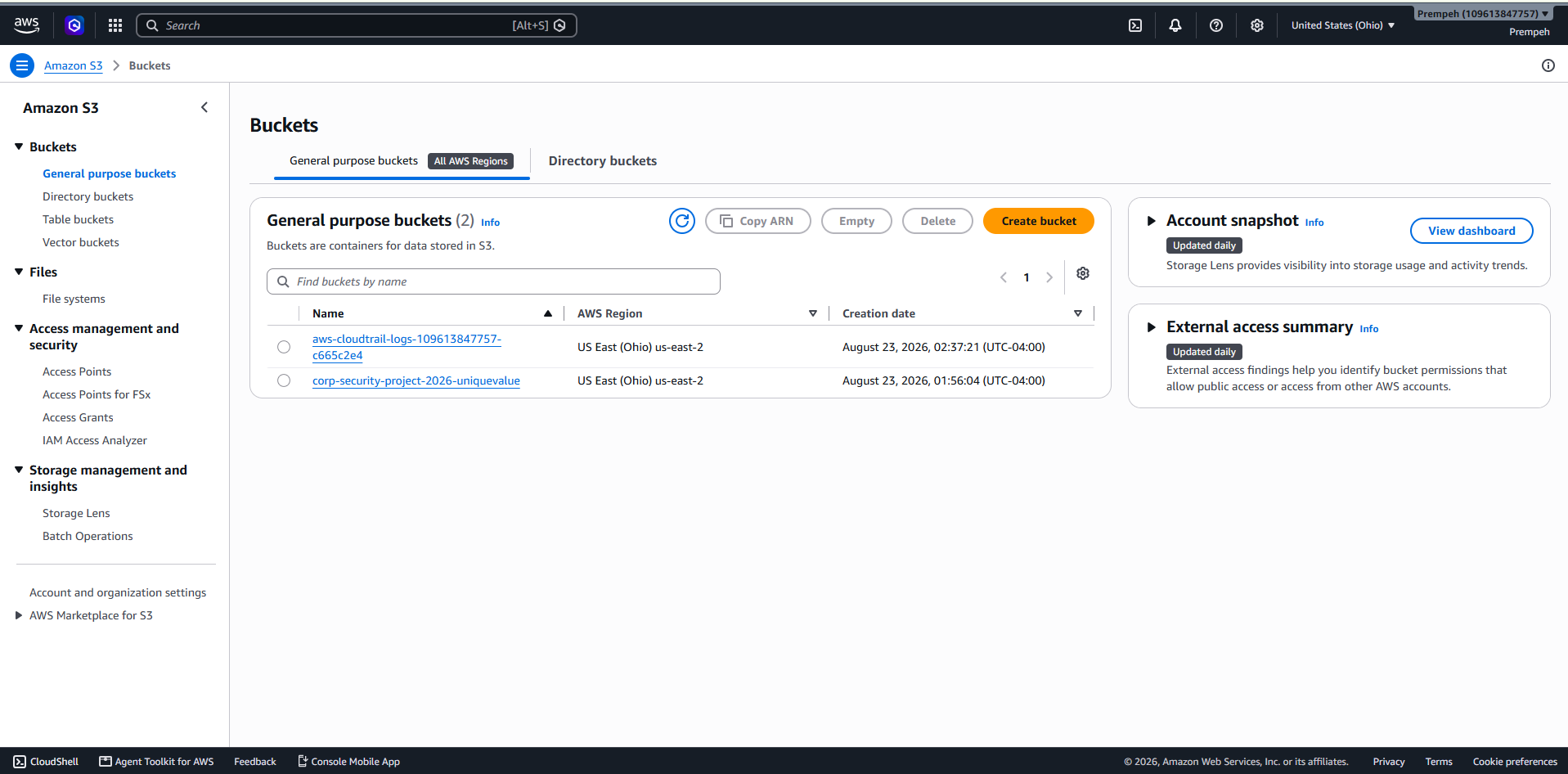Open Info link beside External access summary
Image resolution: width=1568 pixels, height=774 pixels.
click(x=1369, y=329)
